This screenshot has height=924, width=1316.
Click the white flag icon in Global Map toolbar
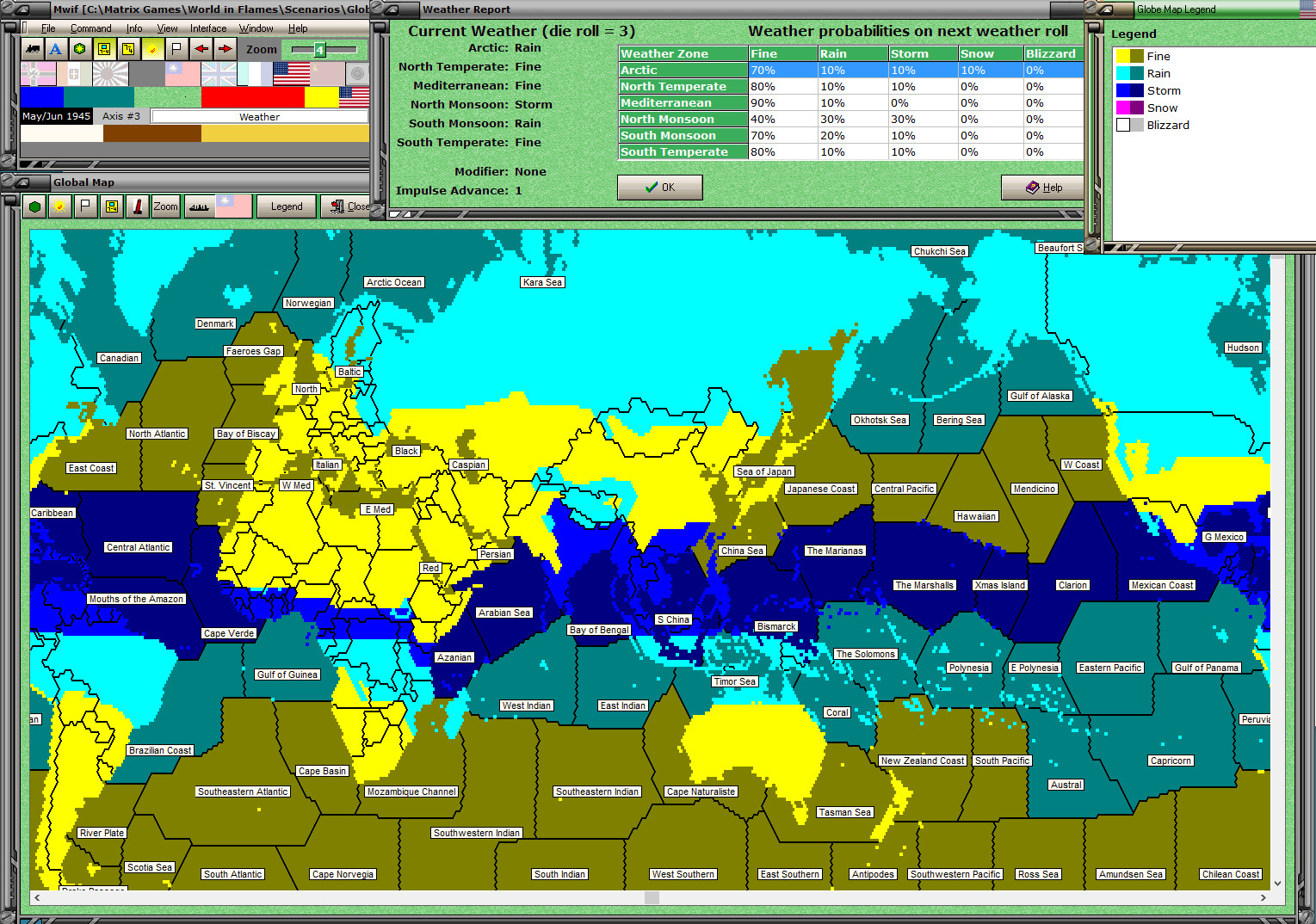(84, 206)
